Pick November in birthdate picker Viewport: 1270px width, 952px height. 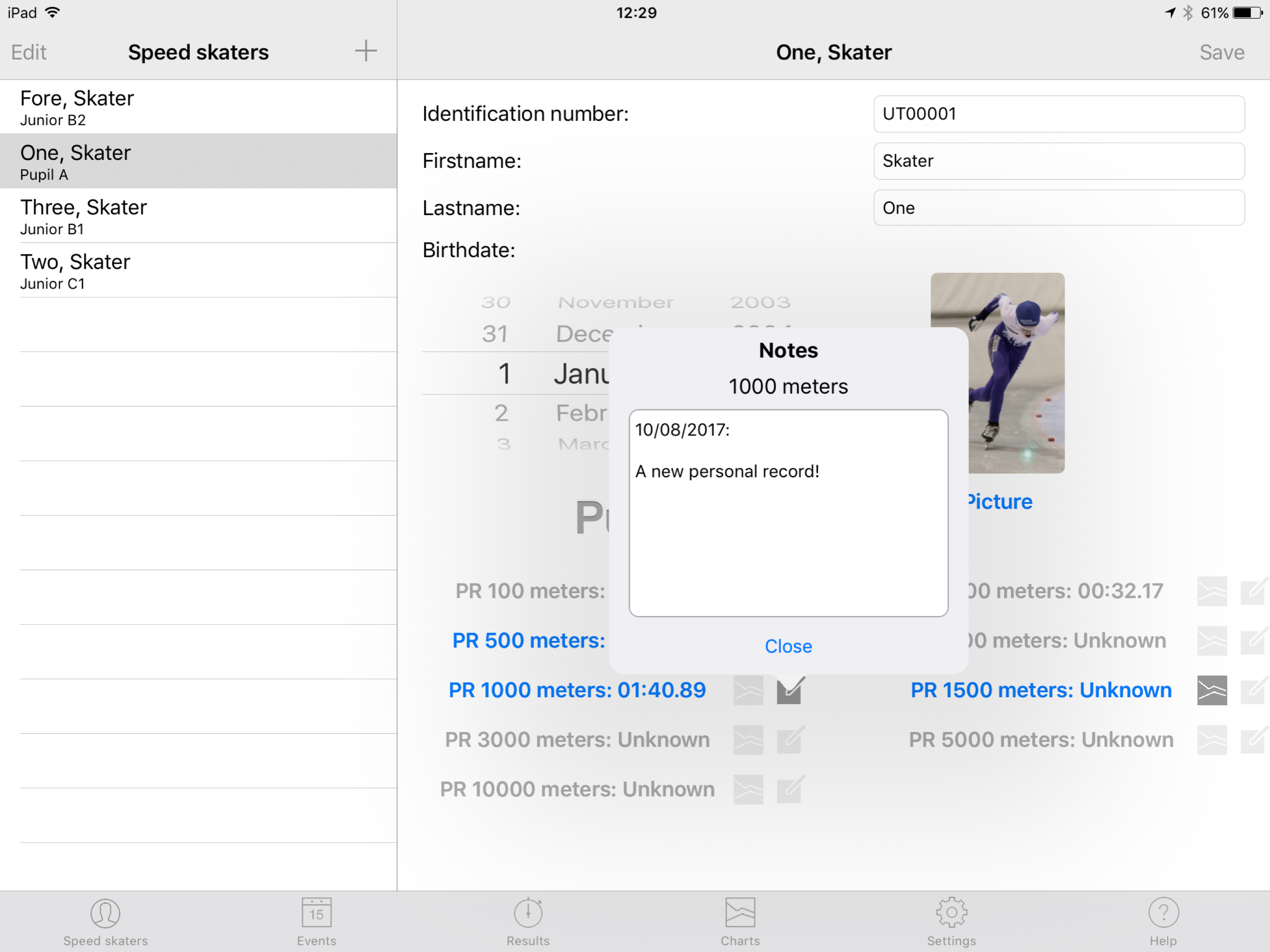[615, 302]
